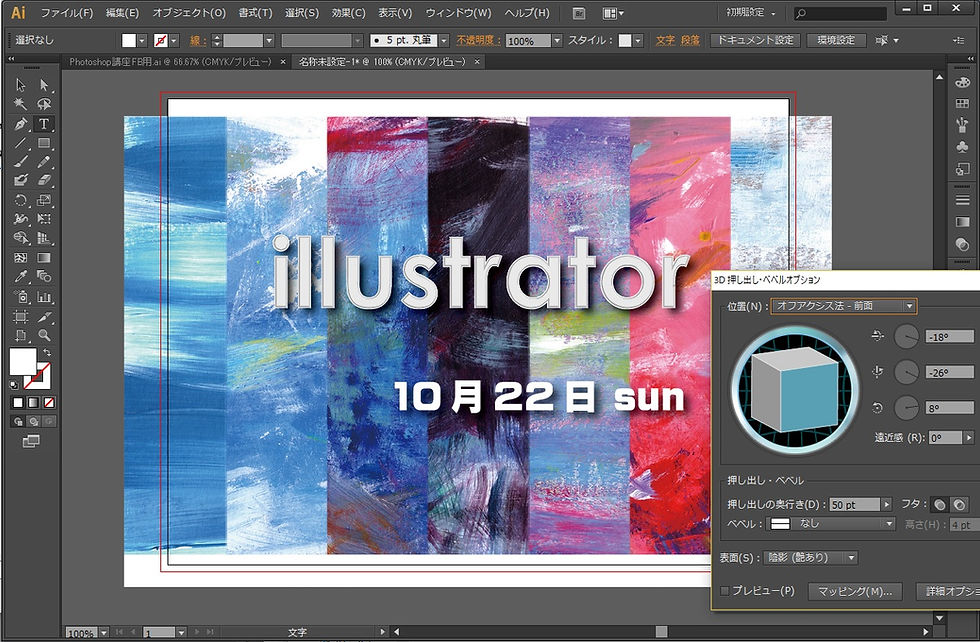Select the Column Graph tool

click(x=44, y=296)
